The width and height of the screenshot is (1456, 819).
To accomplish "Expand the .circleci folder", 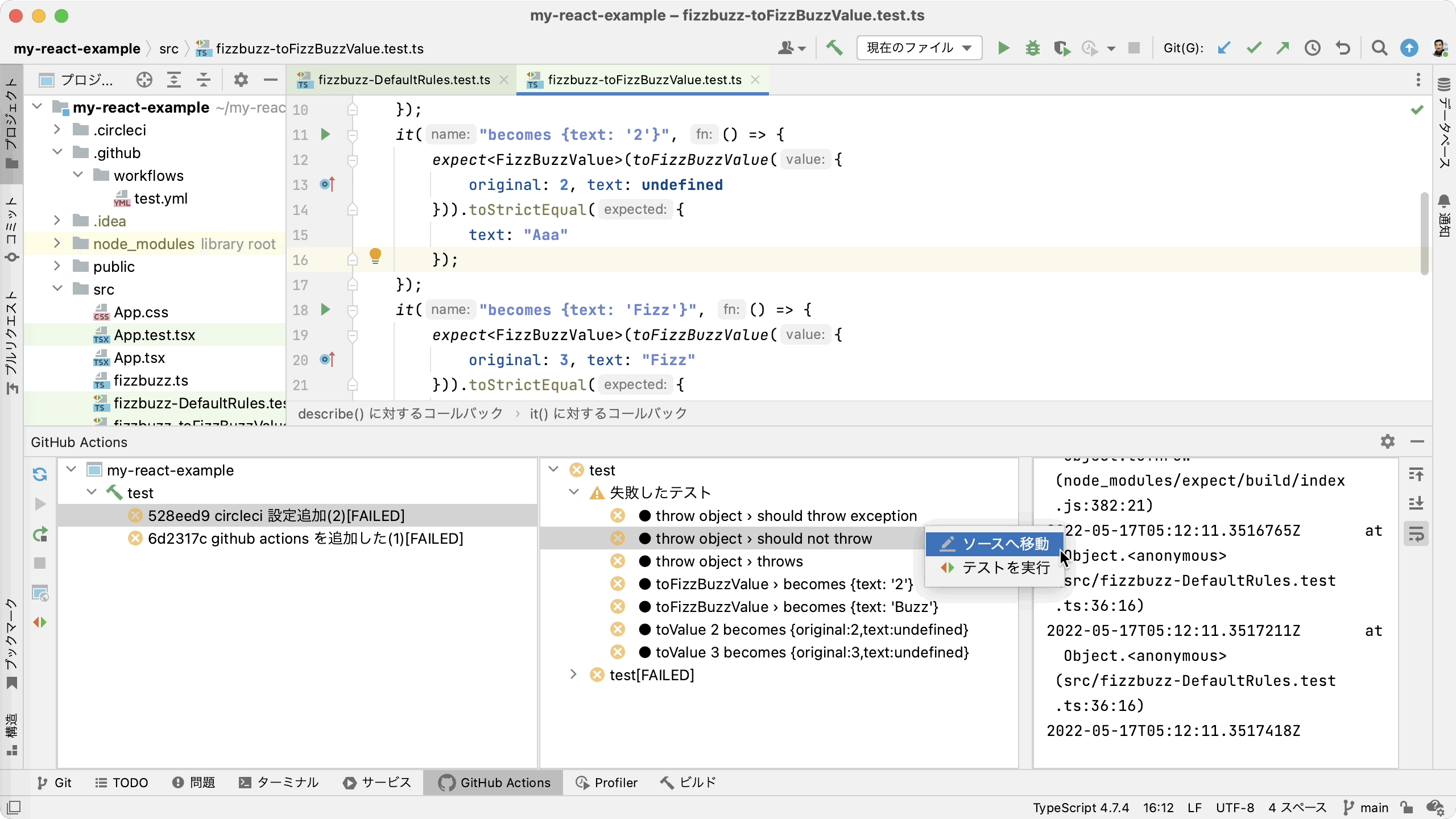I will [57, 130].
